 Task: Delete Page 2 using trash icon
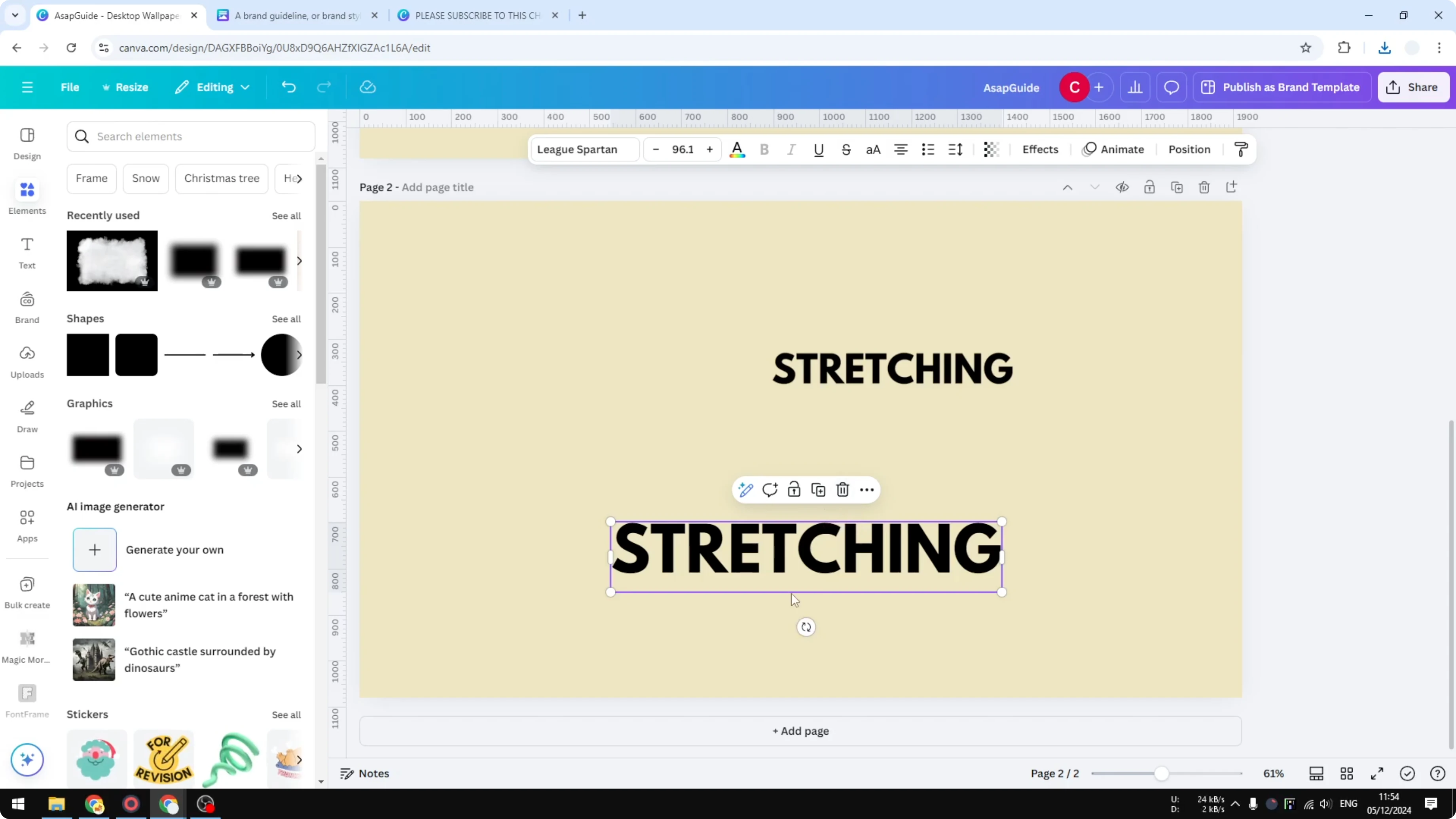1204,187
